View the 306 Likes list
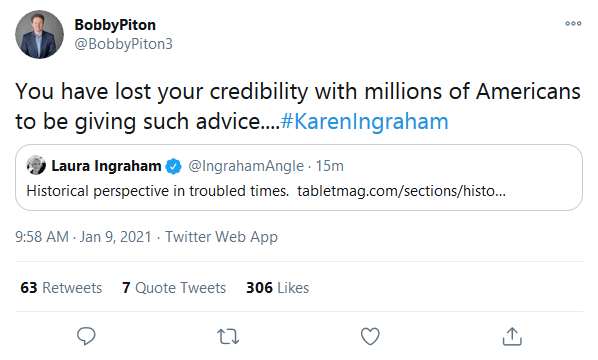This screenshot has width=598, height=360. (277, 288)
